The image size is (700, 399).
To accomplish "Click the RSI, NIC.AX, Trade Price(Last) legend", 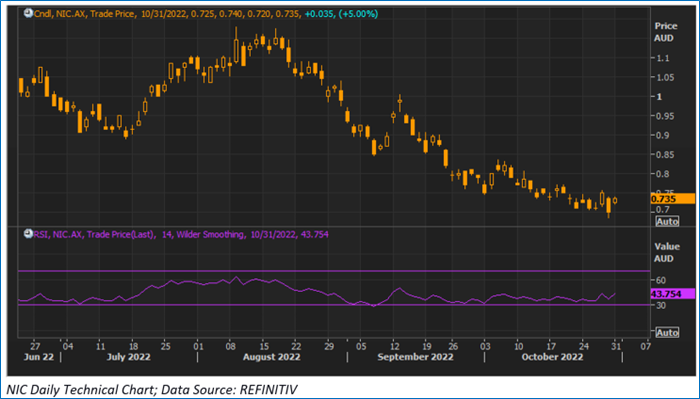I will click(95, 234).
